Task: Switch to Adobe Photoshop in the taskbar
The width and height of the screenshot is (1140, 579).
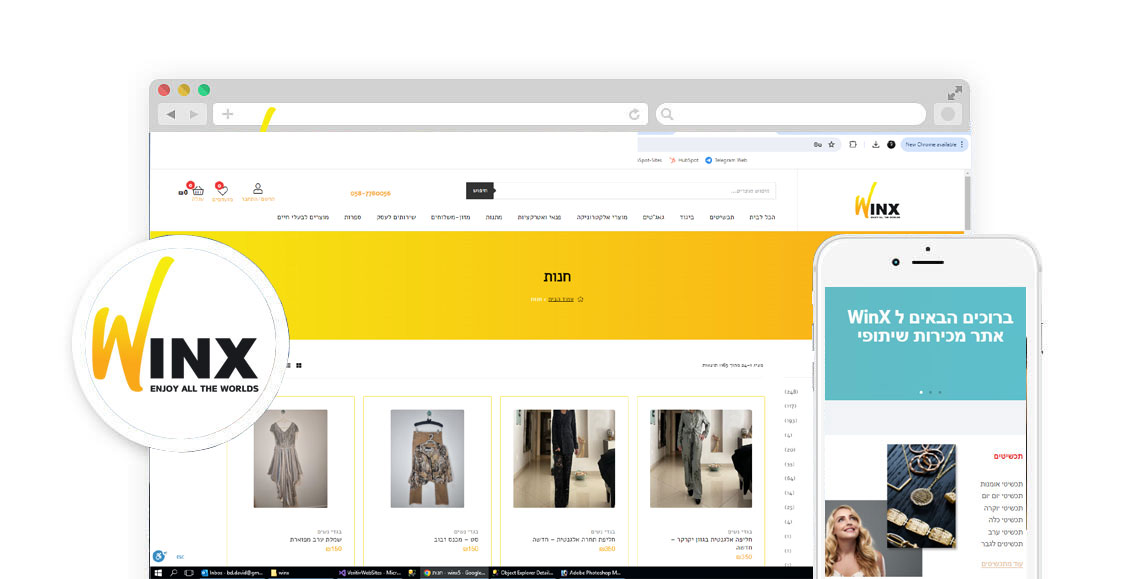Action: click(x=590, y=573)
